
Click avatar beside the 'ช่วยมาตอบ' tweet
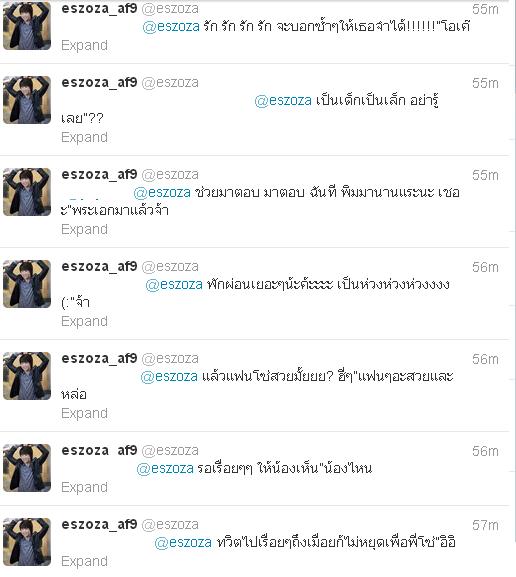[27, 192]
